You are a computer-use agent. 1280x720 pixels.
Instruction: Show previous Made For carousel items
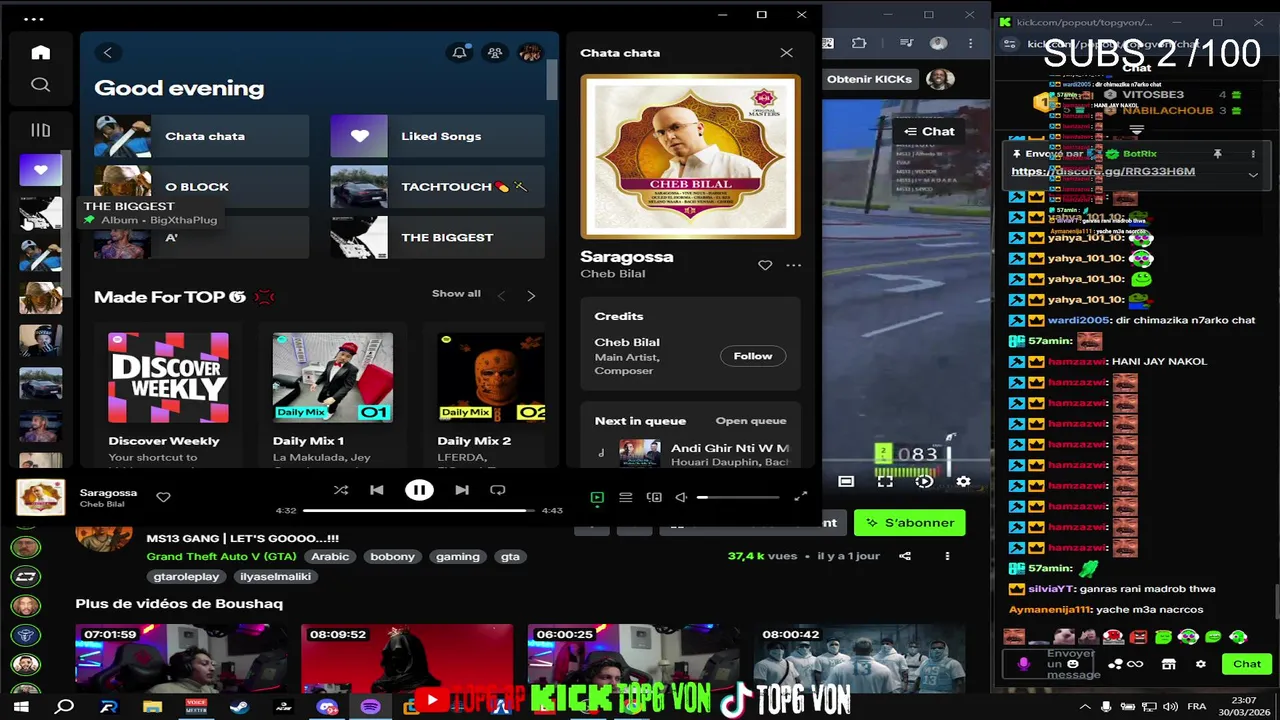502,296
